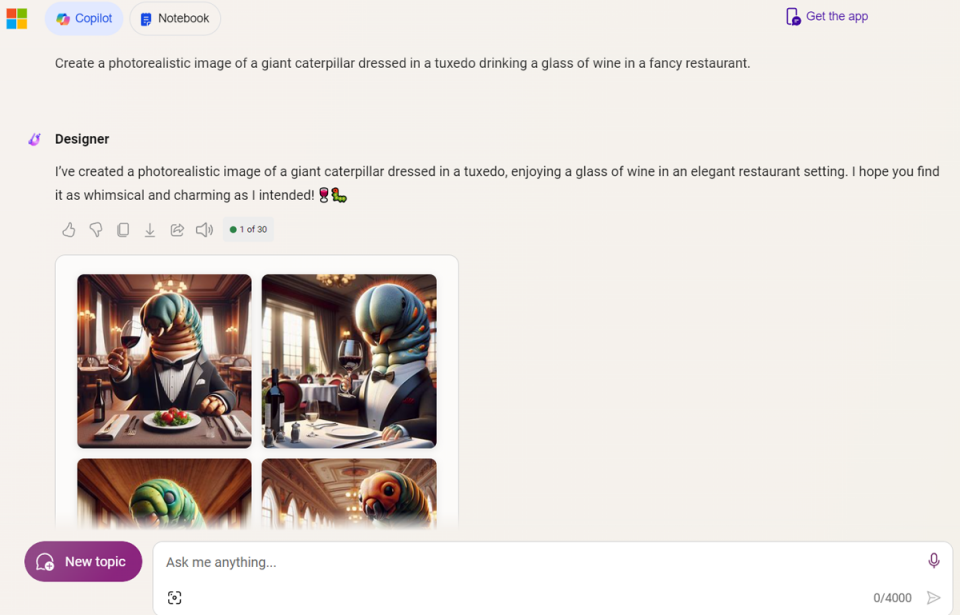Open the orange-faced caterpillar image
This screenshot has width=960, height=615.
click(x=349, y=494)
